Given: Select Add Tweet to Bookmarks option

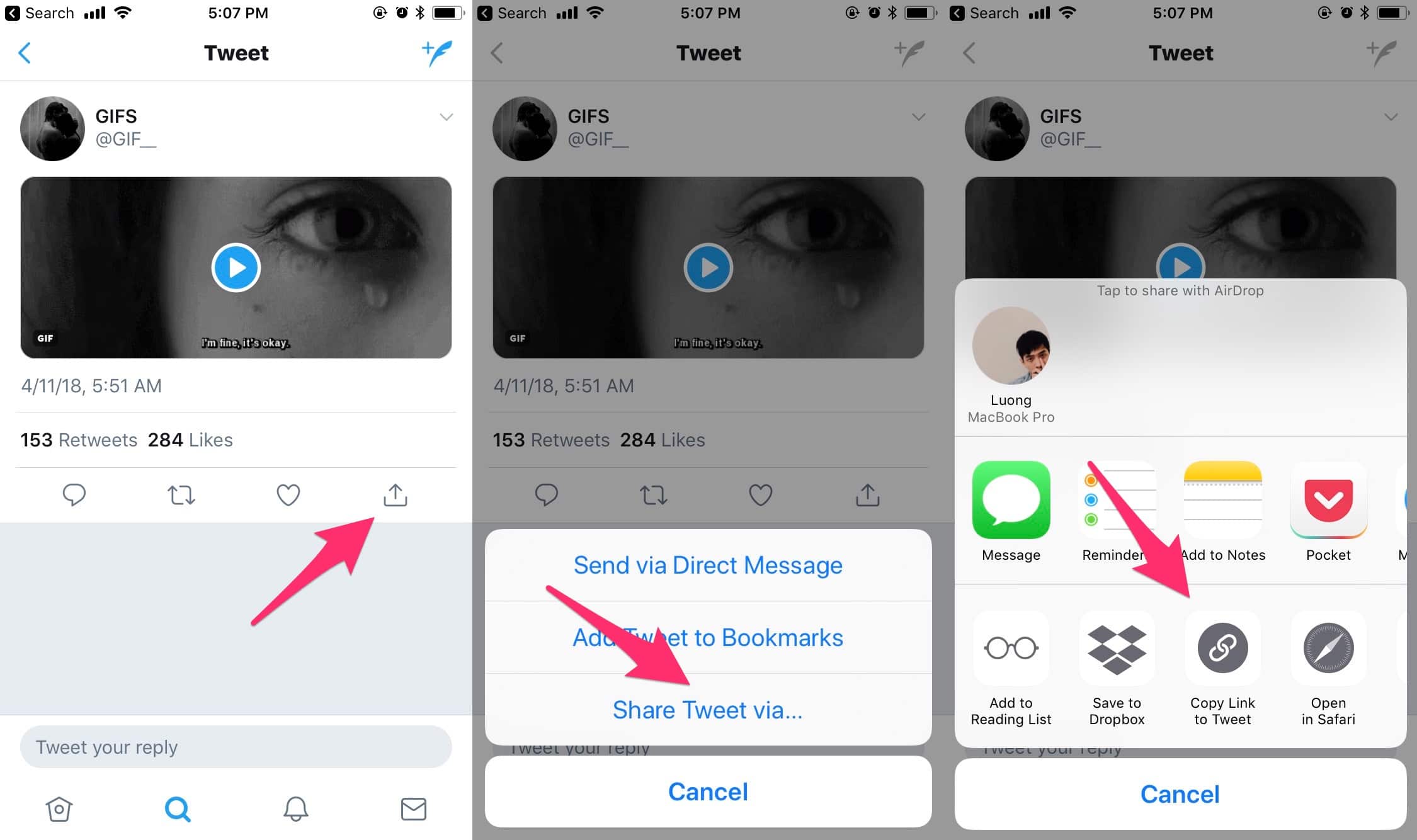Looking at the screenshot, I should [x=709, y=637].
